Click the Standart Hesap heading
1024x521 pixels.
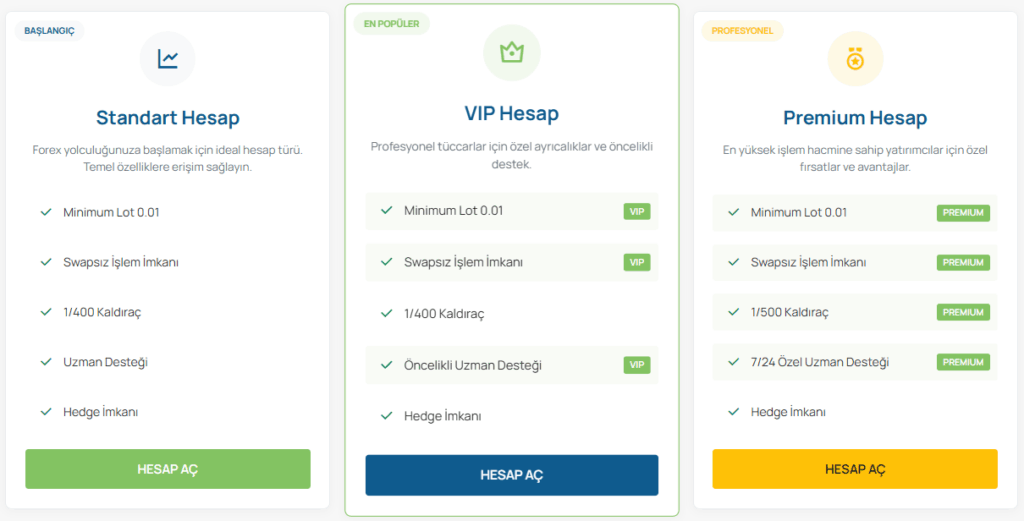tap(168, 118)
